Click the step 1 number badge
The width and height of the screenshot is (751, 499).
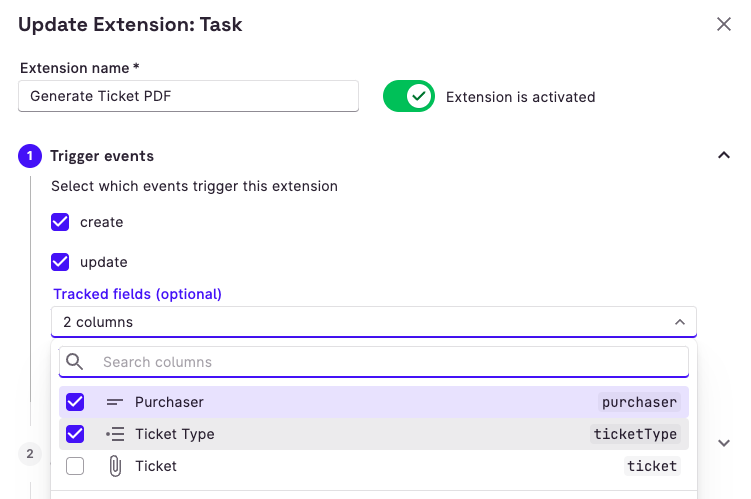(30, 156)
